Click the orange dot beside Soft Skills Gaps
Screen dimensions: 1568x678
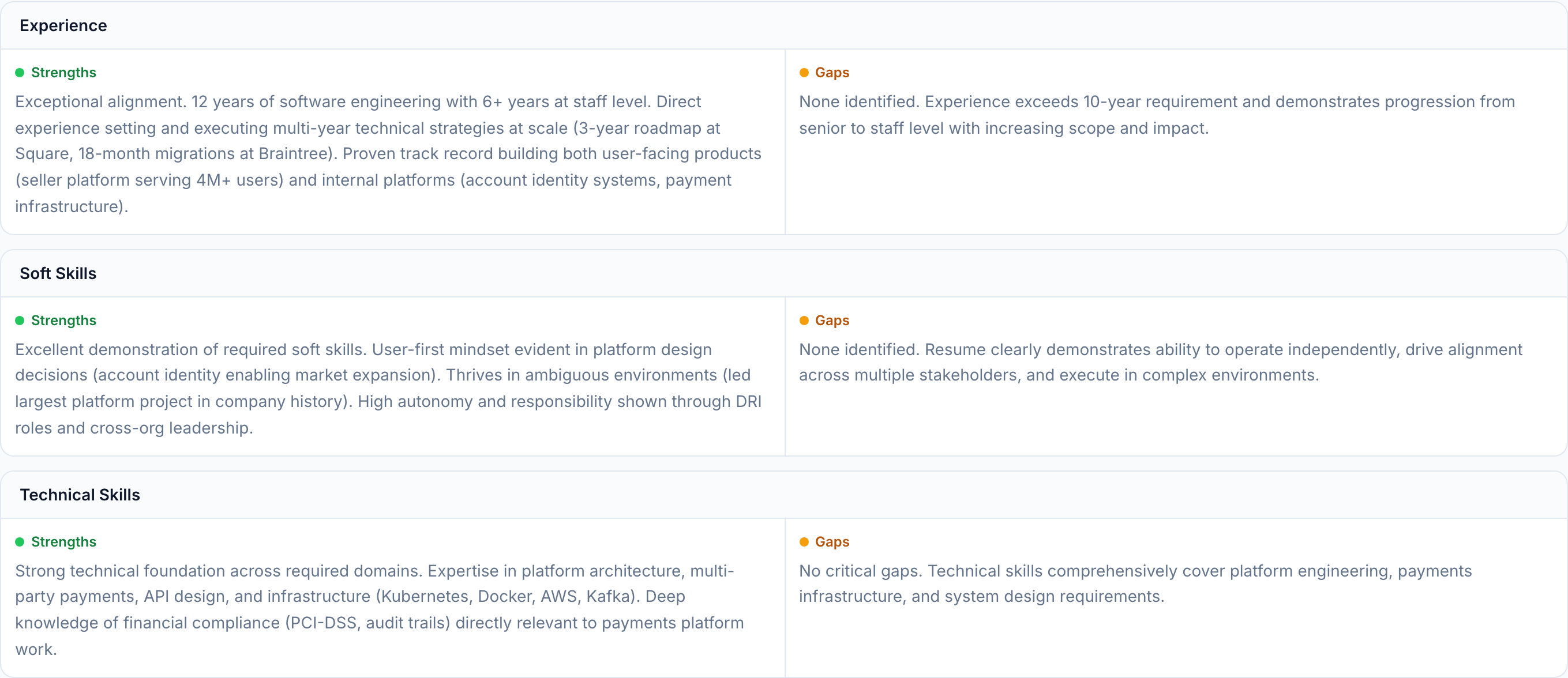(x=804, y=321)
